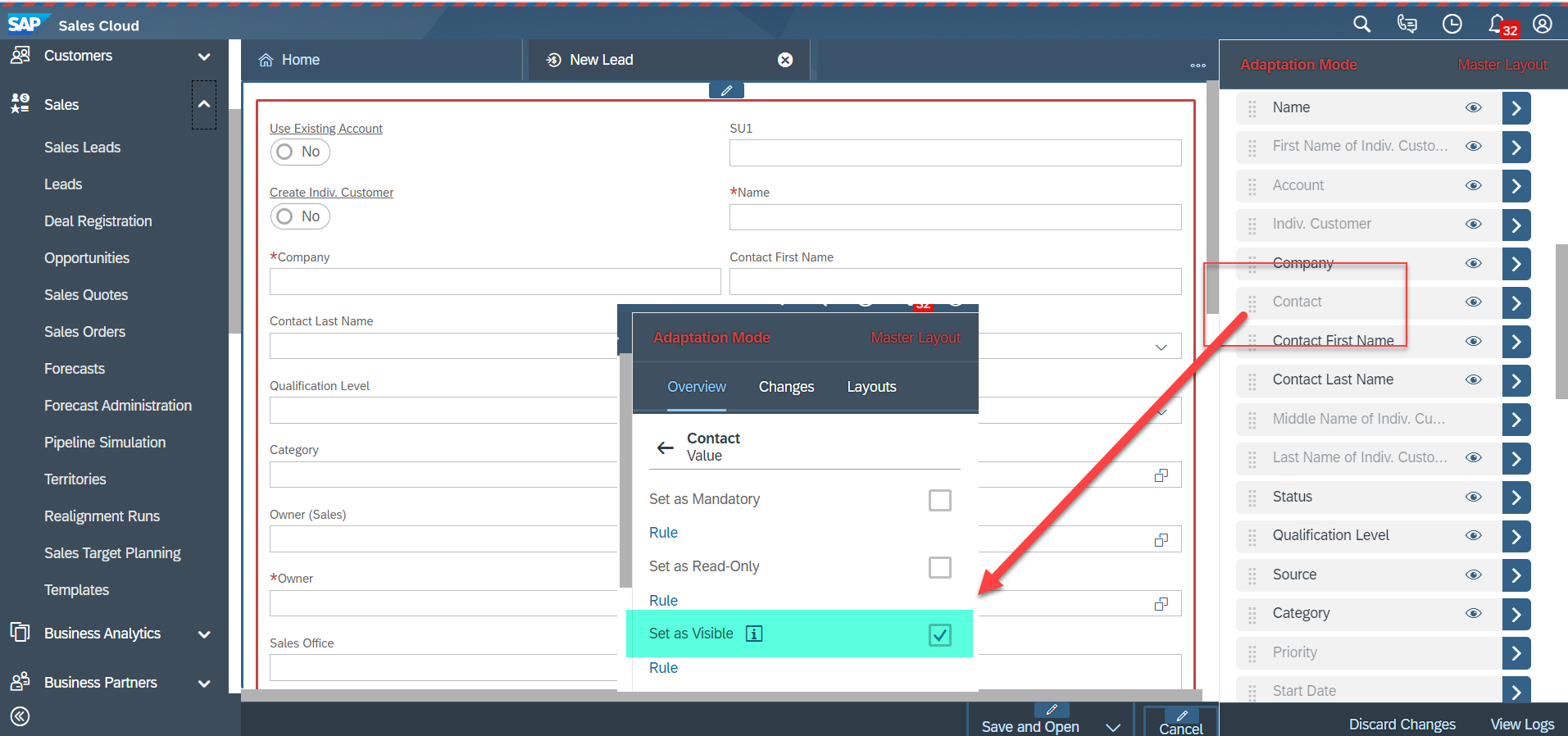This screenshot has height=736, width=1568.
Task: Uncheck the Set as Visible checkbox
Action: 940,634
